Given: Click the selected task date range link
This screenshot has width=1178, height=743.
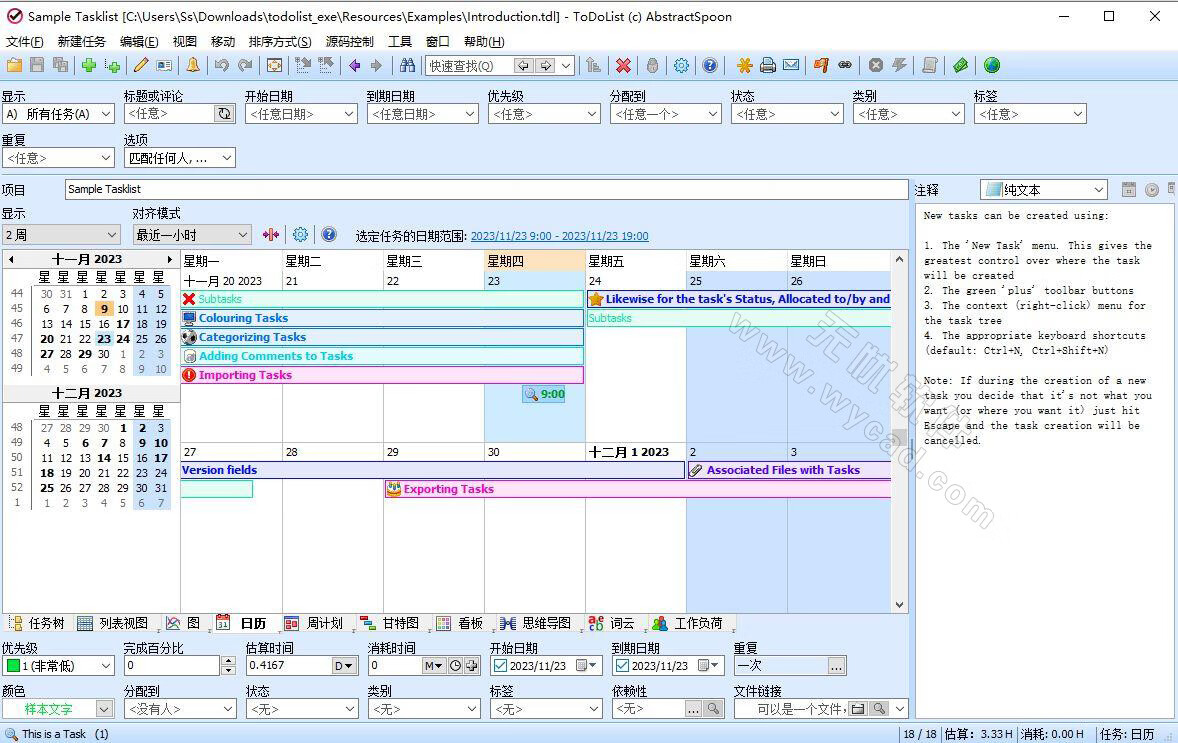Looking at the screenshot, I should (559, 236).
